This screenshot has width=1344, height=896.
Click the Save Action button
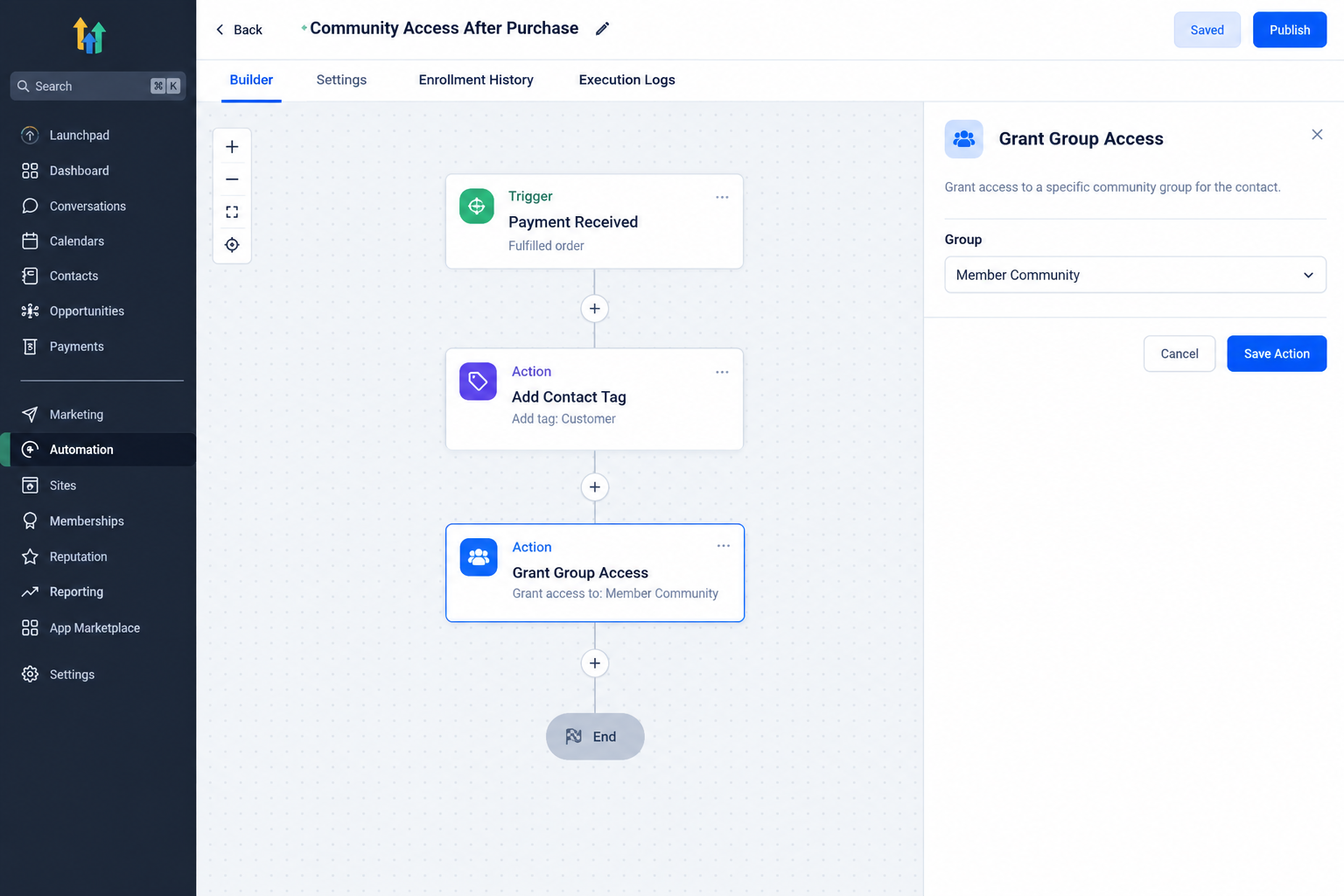click(1277, 353)
